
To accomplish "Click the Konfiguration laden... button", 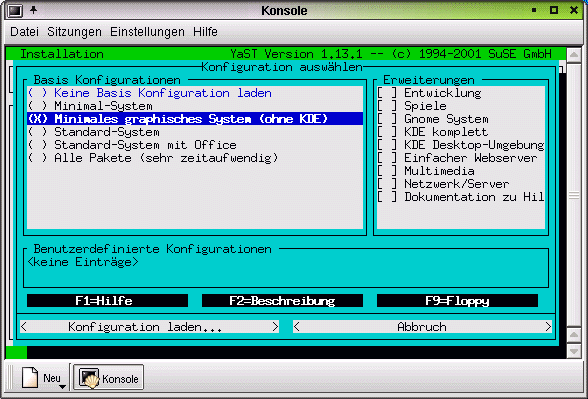I will [x=150, y=327].
